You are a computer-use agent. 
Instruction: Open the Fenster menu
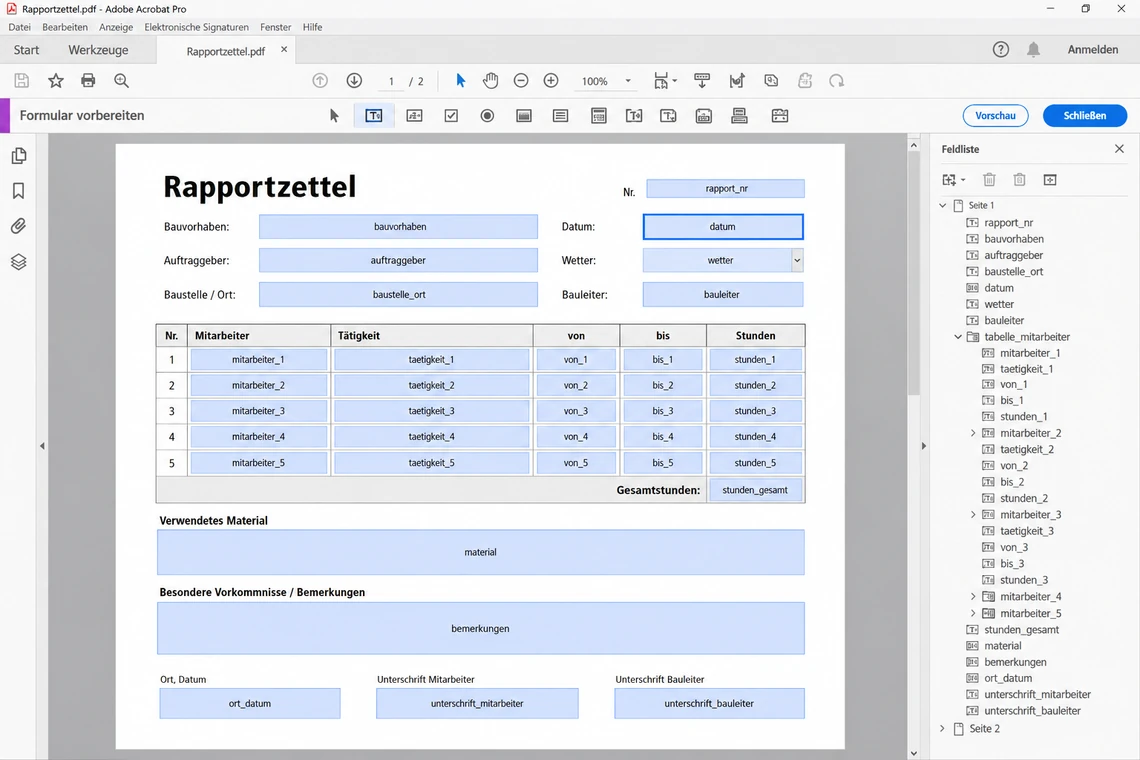point(276,27)
